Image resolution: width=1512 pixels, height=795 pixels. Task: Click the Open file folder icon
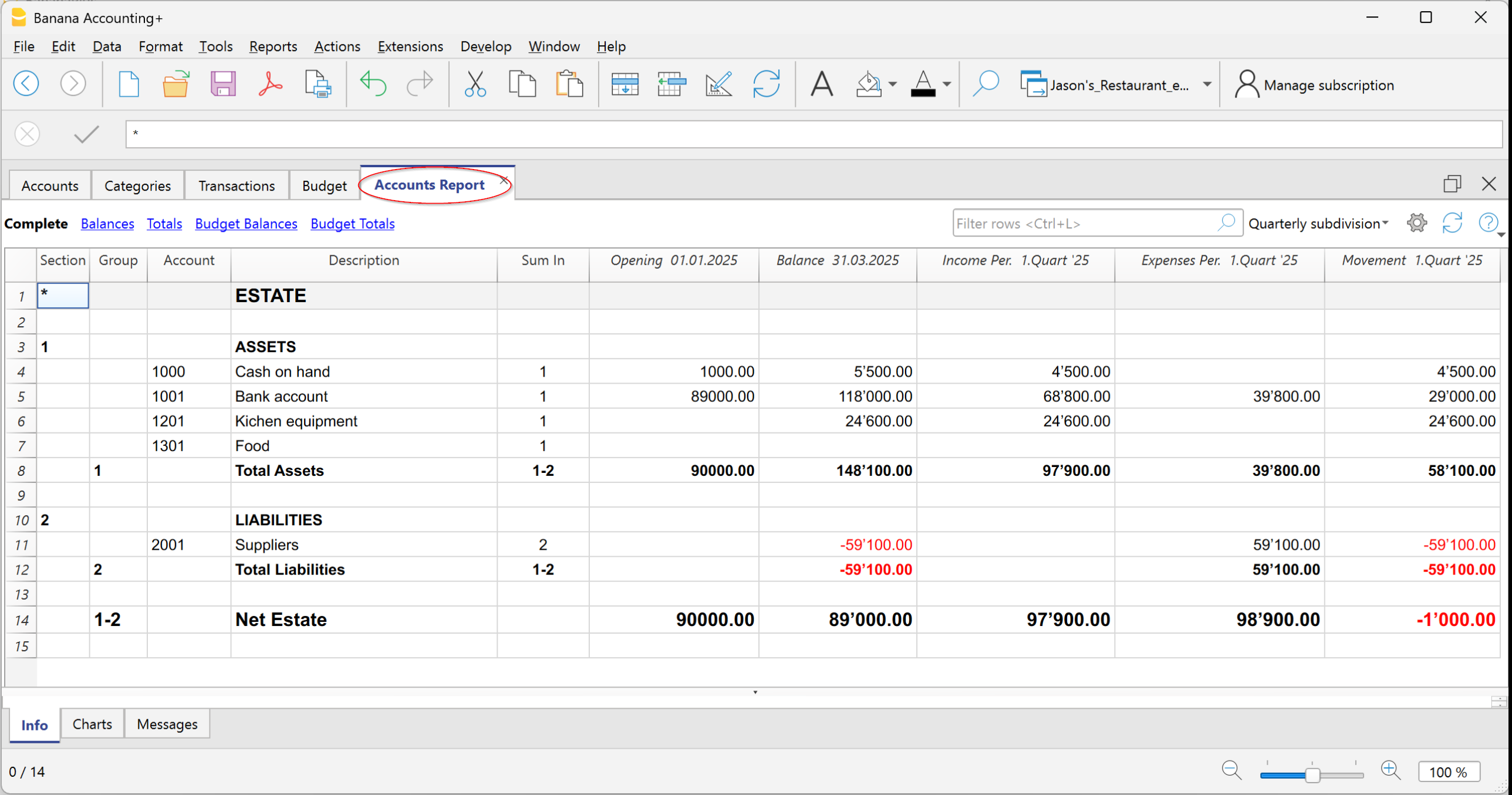(176, 84)
